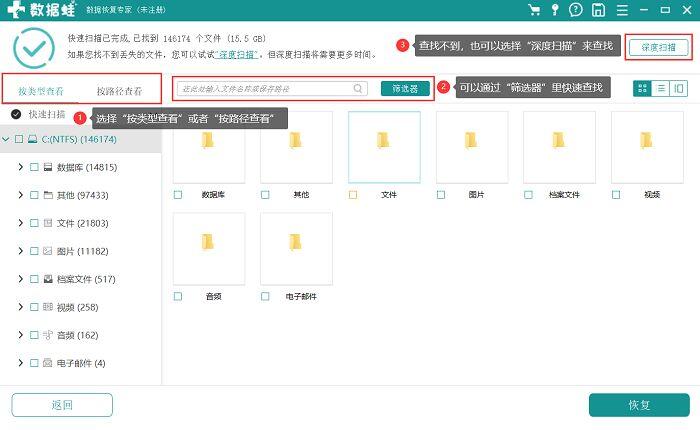Check the 图片 (11182) tree checkbox
Screen dimensions: 700x430
pyautogui.click(x=34, y=251)
